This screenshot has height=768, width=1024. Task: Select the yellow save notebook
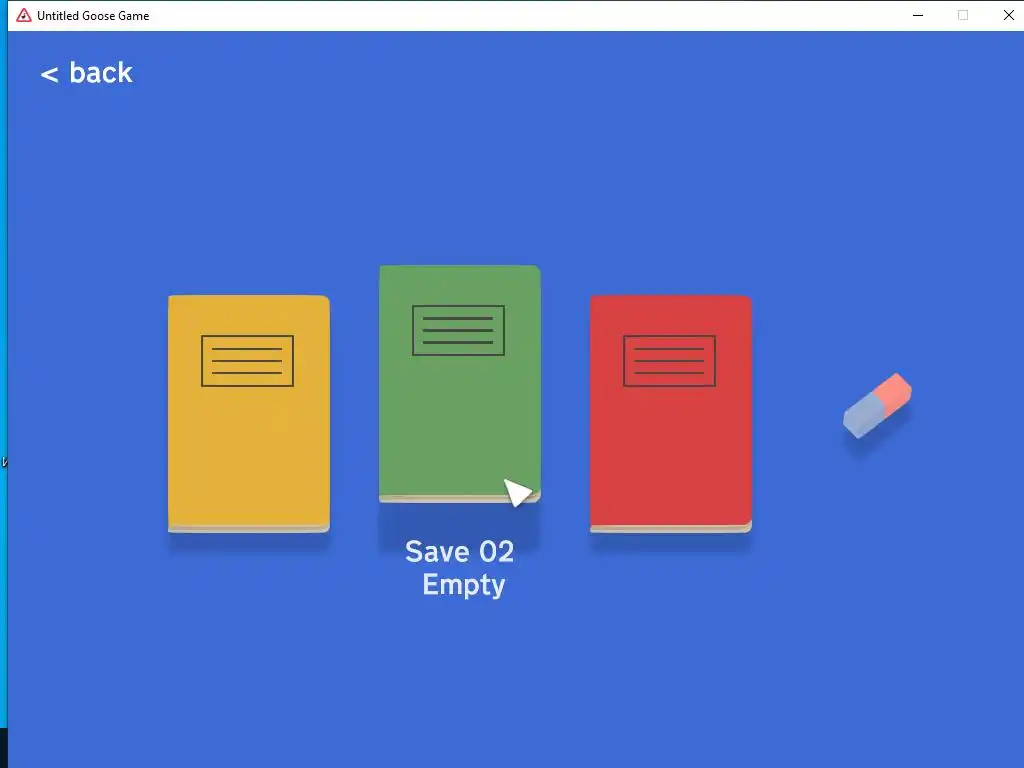click(x=249, y=413)
